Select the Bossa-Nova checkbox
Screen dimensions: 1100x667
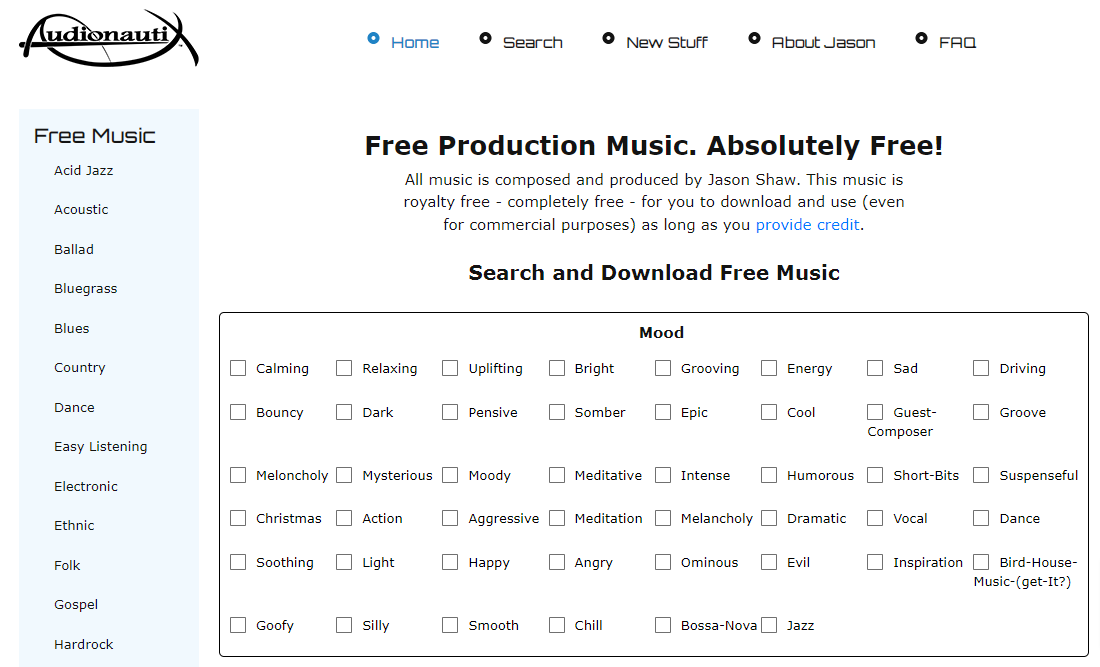(x=663, y=625)
